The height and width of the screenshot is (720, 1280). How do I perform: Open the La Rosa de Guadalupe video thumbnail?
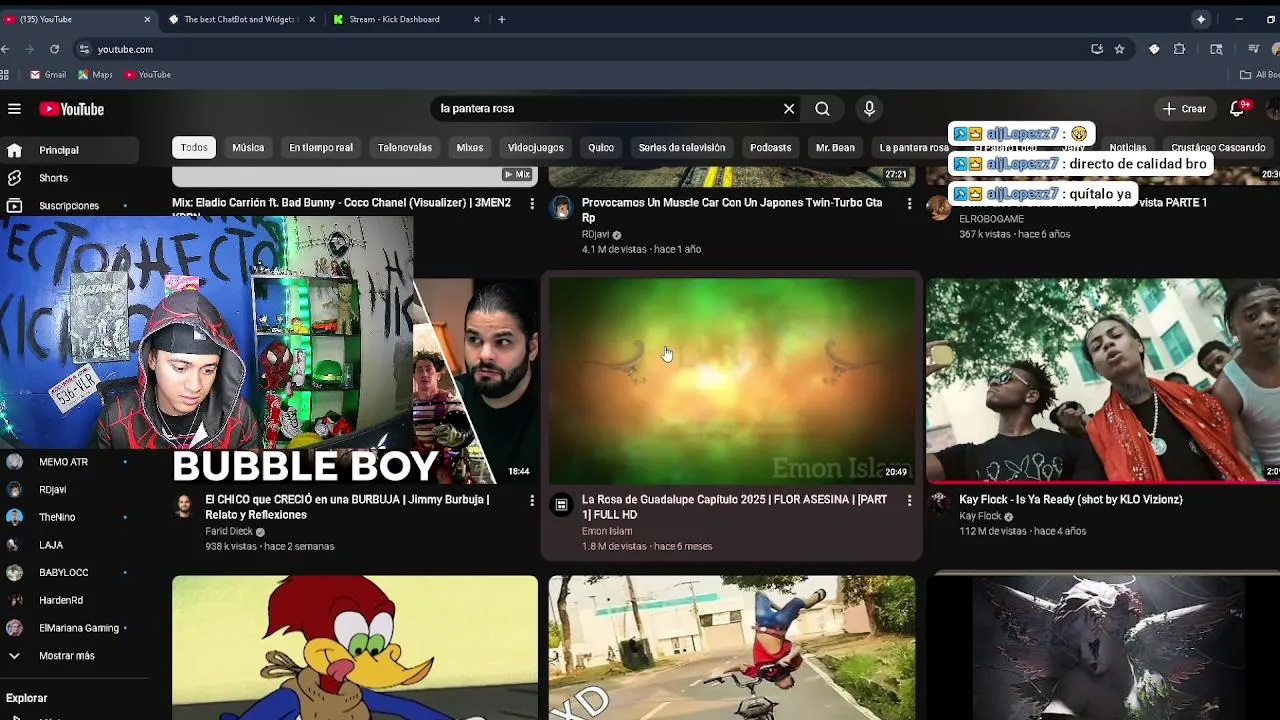coord(731,381)
